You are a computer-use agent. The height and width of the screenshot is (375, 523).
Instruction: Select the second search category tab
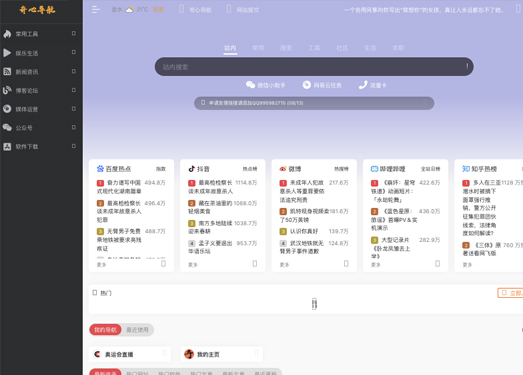click(258, 48)
